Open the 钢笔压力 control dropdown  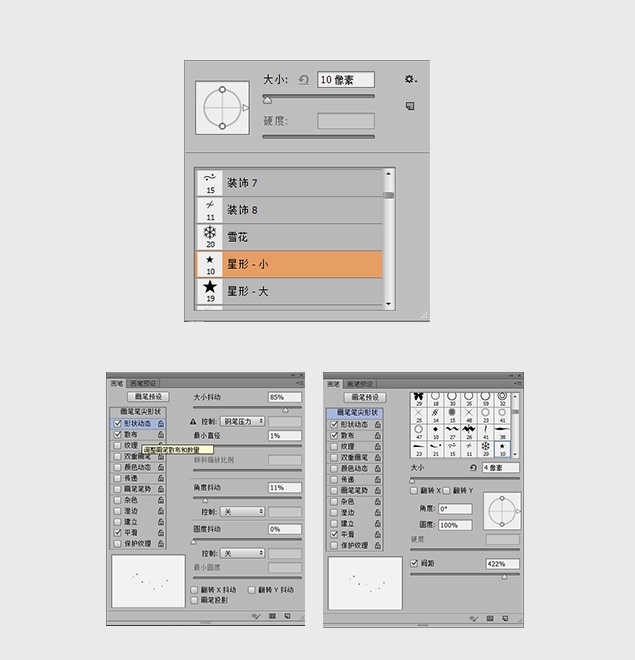(x=242, y=421)
